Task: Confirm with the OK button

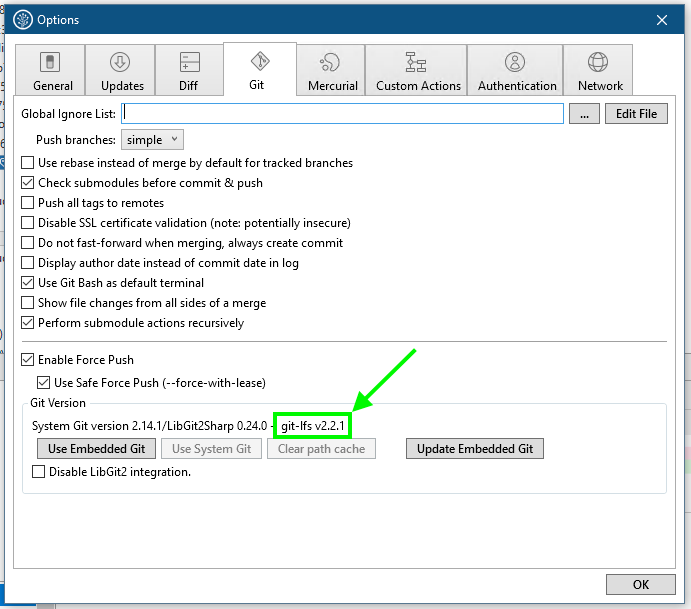Action: point(640,584)
